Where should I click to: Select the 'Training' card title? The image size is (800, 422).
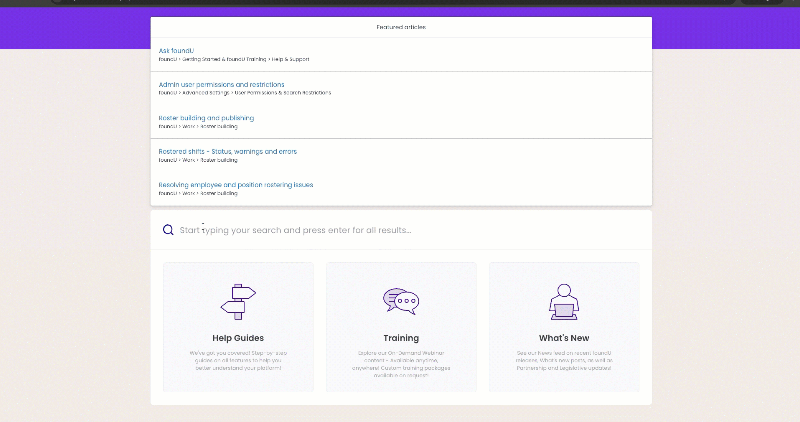[x=401, y=338]
